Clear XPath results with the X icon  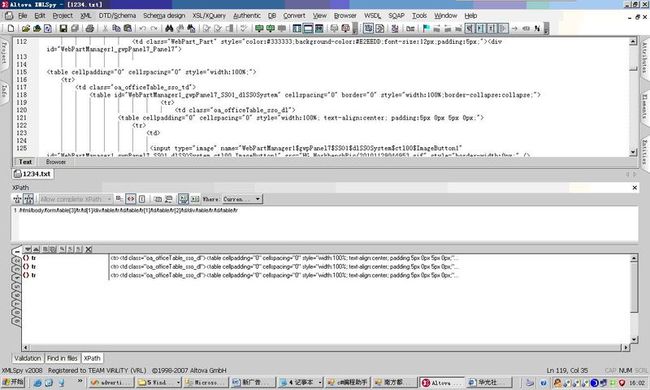[x=88, y=249]
